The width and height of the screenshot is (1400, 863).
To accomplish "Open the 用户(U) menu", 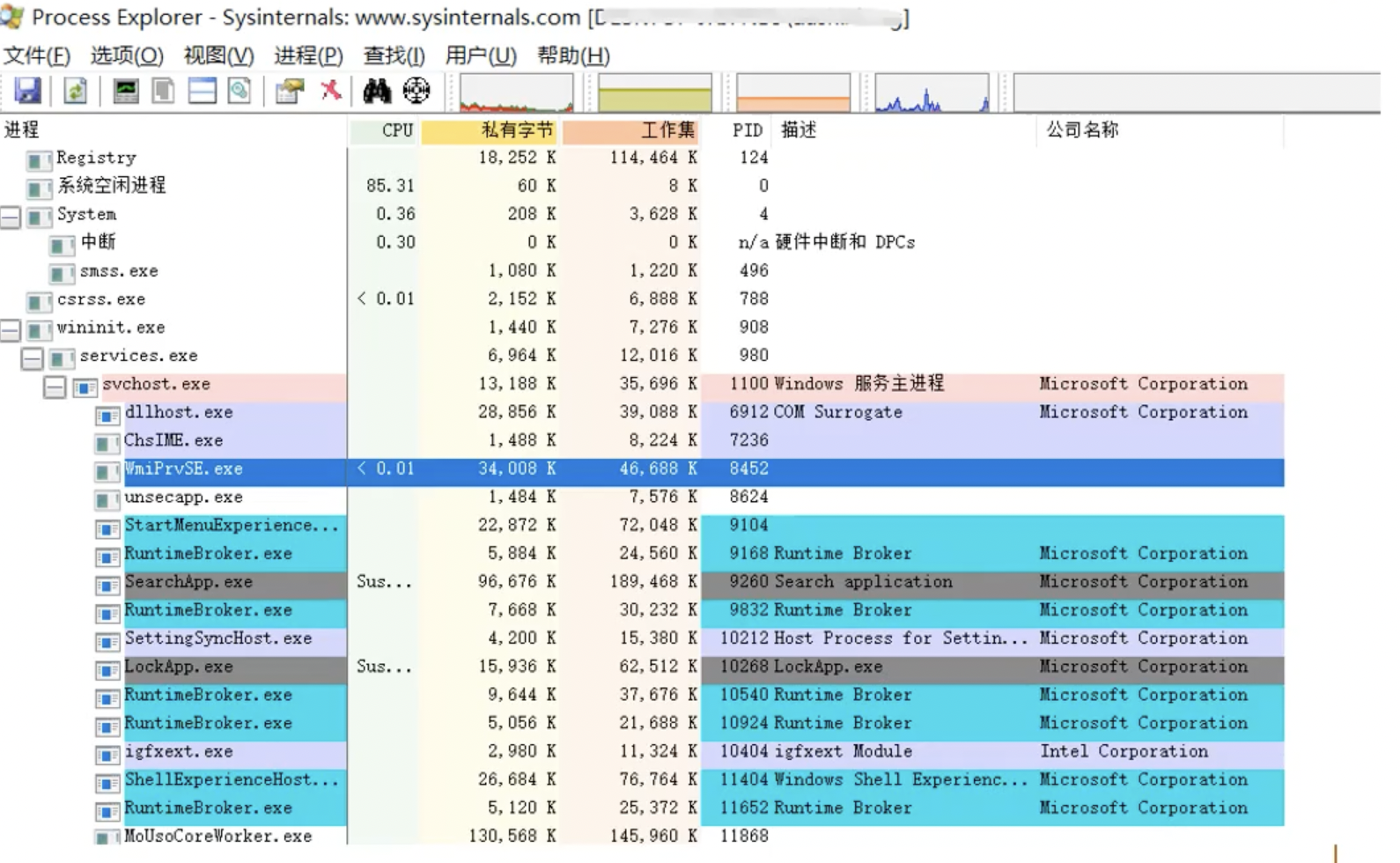I will click(481, 55).
